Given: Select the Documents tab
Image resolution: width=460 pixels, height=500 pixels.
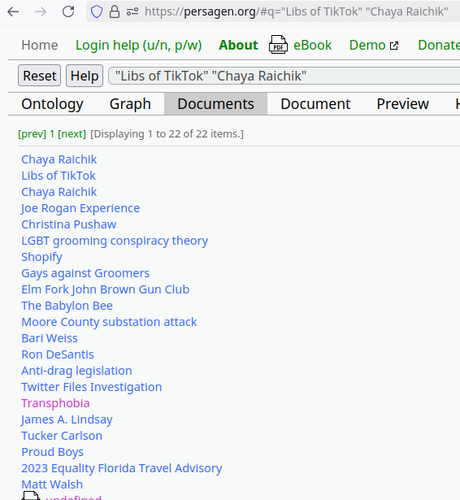Looking at the screenshot, I should point(216,104).
